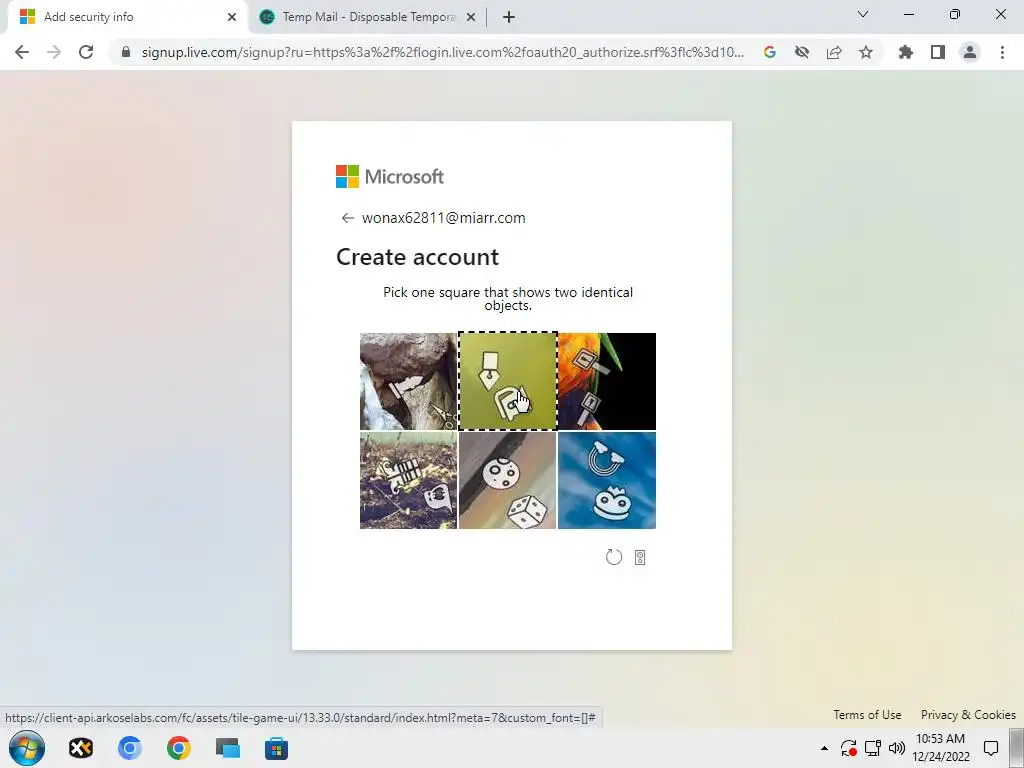Show hidden system tray icons
This screenshot has height=768, width=1024.
(x=824, y=748)
